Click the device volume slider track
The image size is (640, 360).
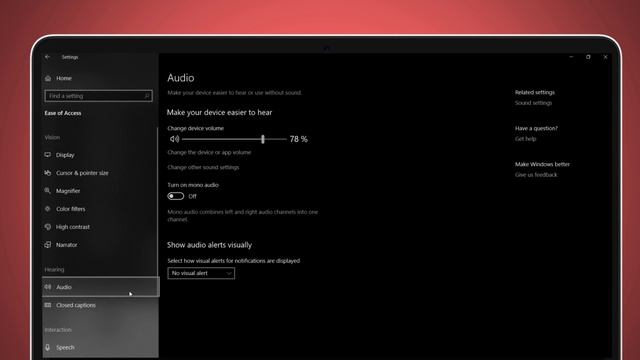coord(234,139)
